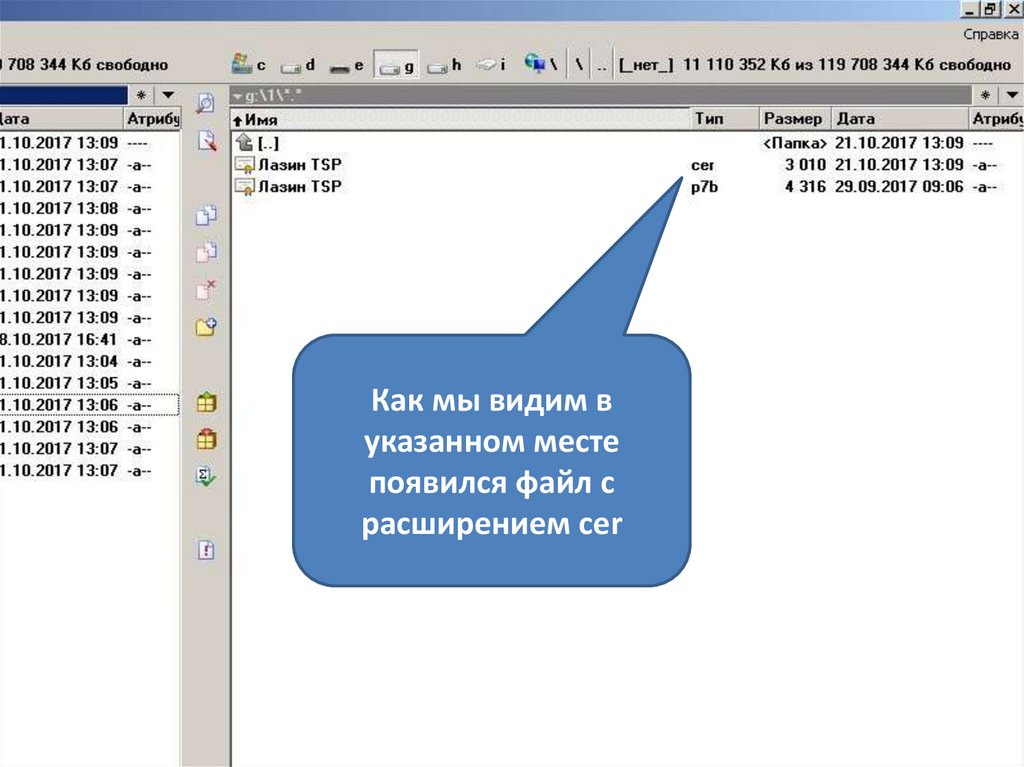This screenshot has height=767, width=1024.
Task: Click the left panel blue path bar
Action: pos(63,95)
